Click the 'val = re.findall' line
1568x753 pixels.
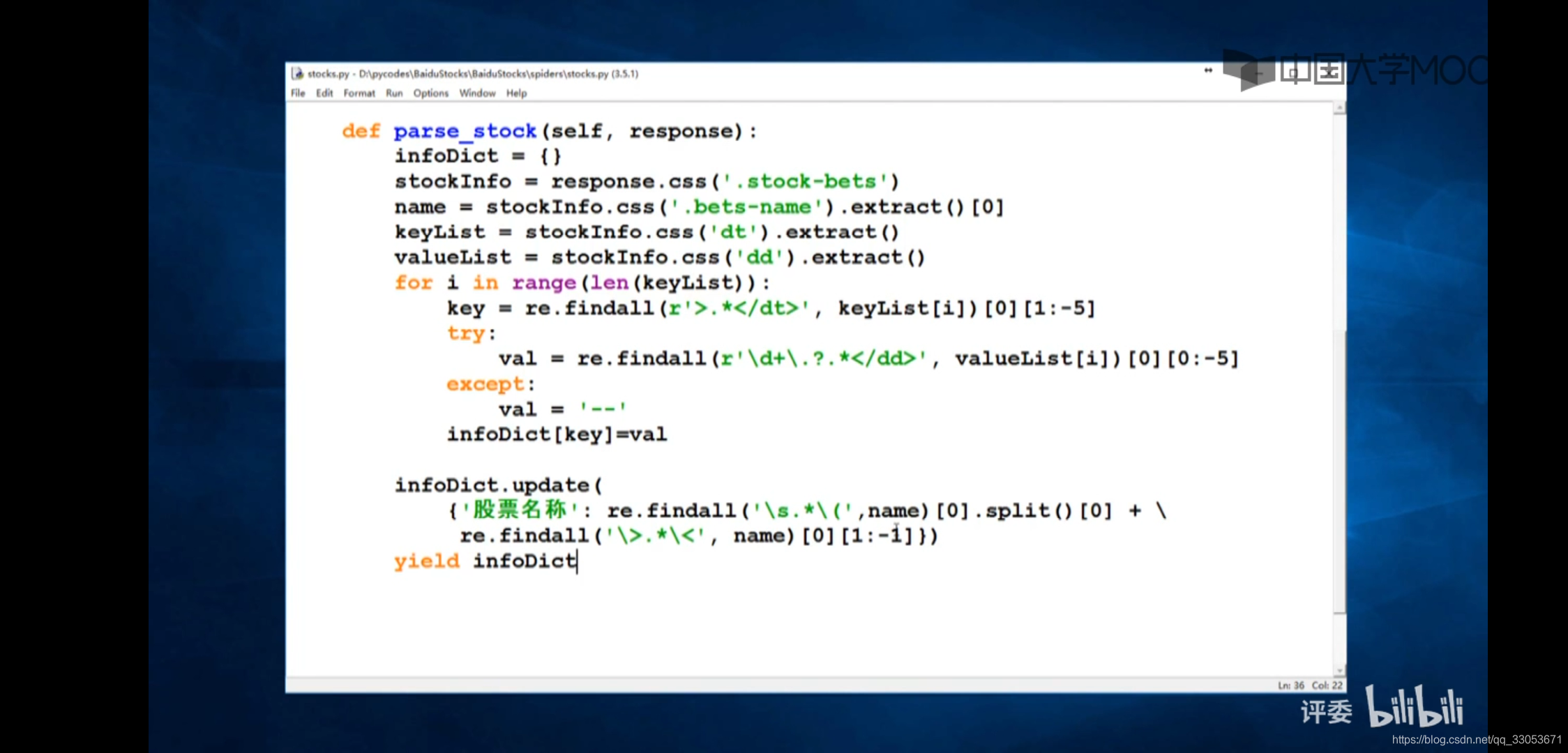(868, 358)
